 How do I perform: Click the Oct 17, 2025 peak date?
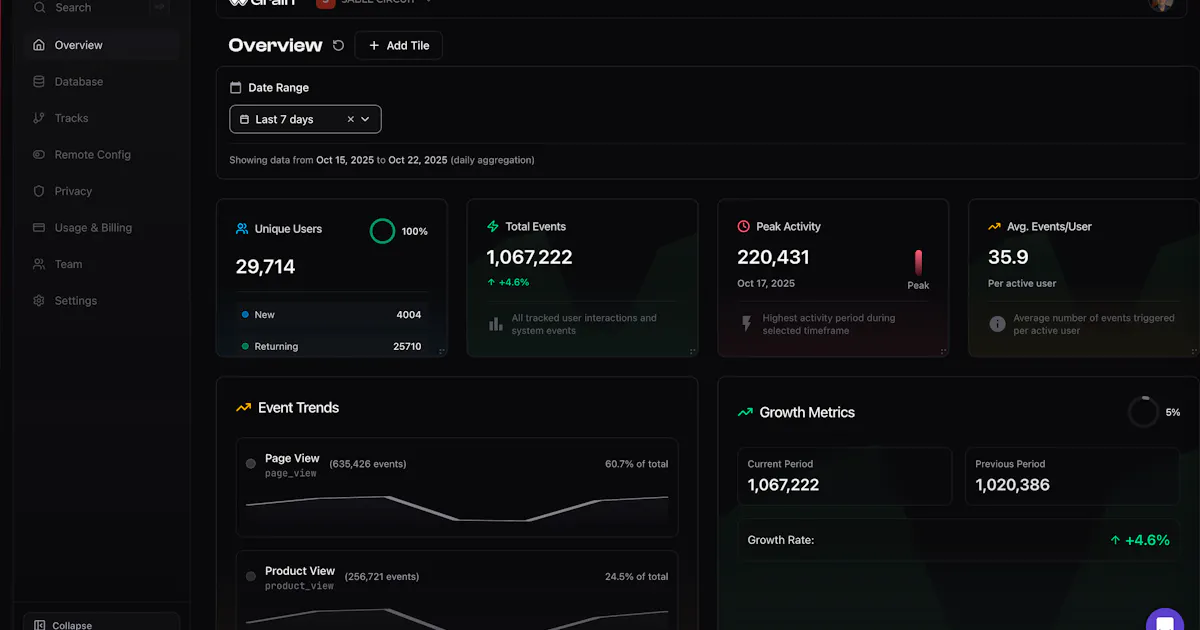[x=766, y=284]
